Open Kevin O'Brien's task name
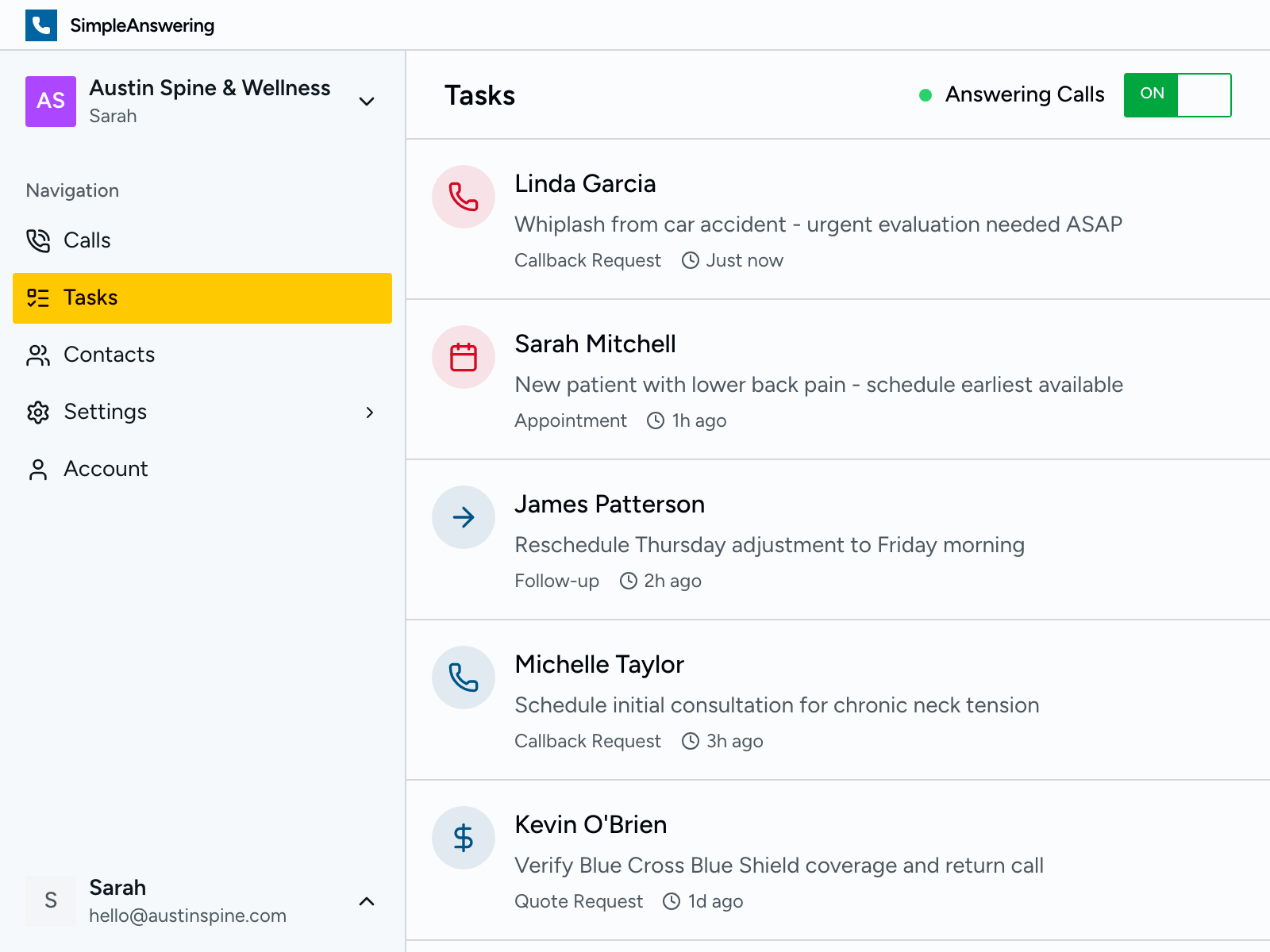 (591, 825)
